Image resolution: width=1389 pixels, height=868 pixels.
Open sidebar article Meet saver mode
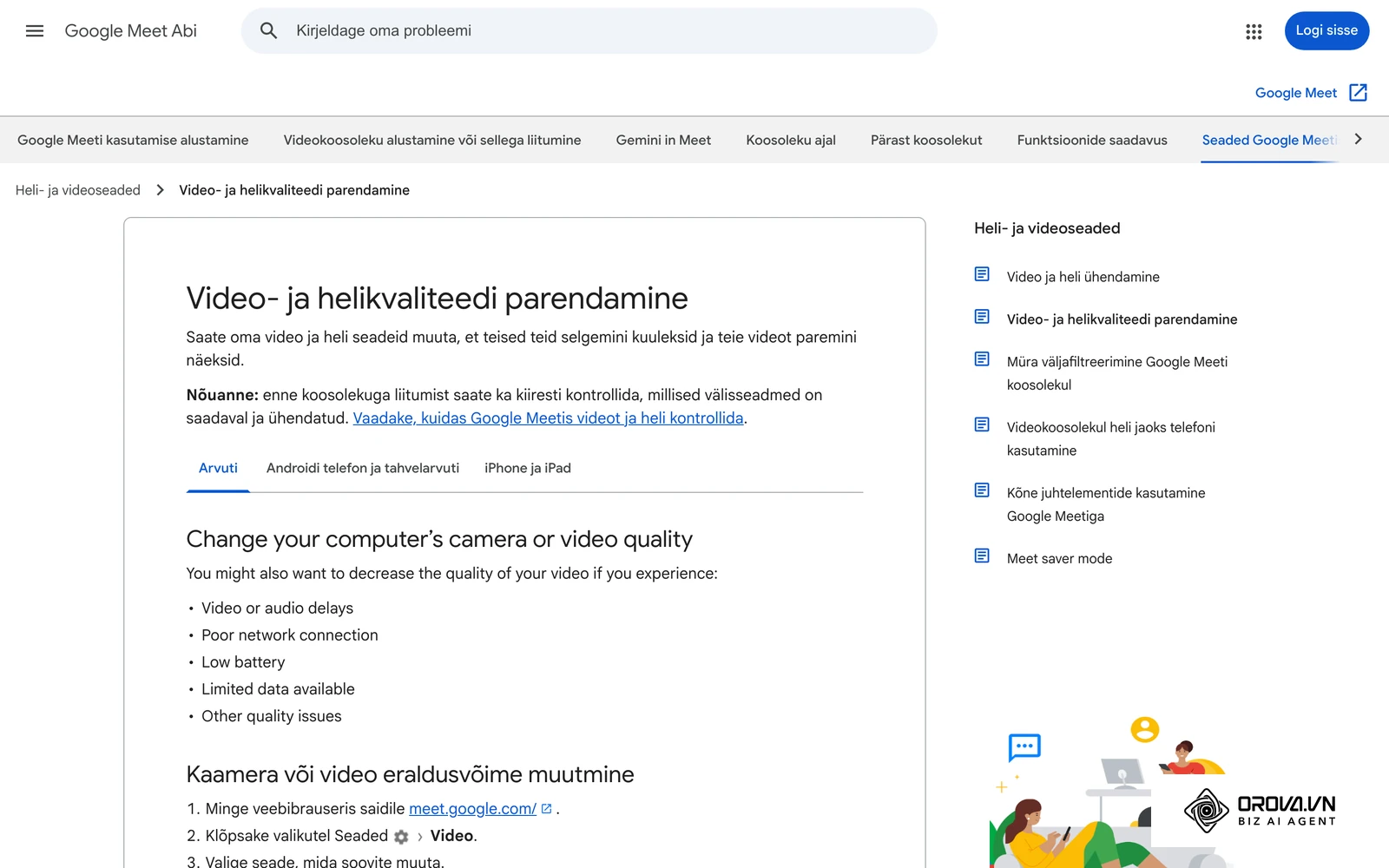coord(1059,559)
